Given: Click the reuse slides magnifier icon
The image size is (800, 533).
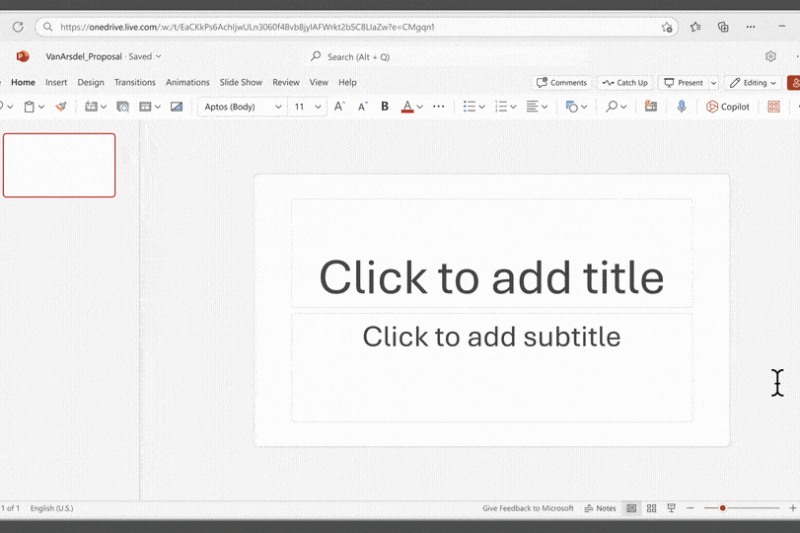Looking at the screenshot, I should tap(122, 107).
